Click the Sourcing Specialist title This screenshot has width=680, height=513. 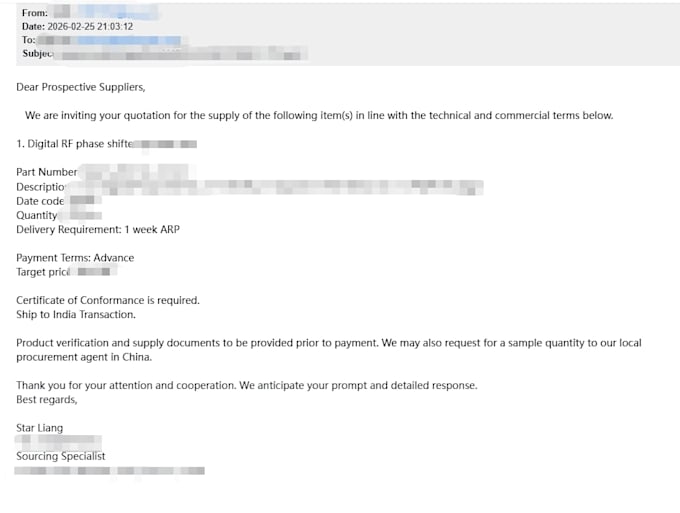[61, 456]
